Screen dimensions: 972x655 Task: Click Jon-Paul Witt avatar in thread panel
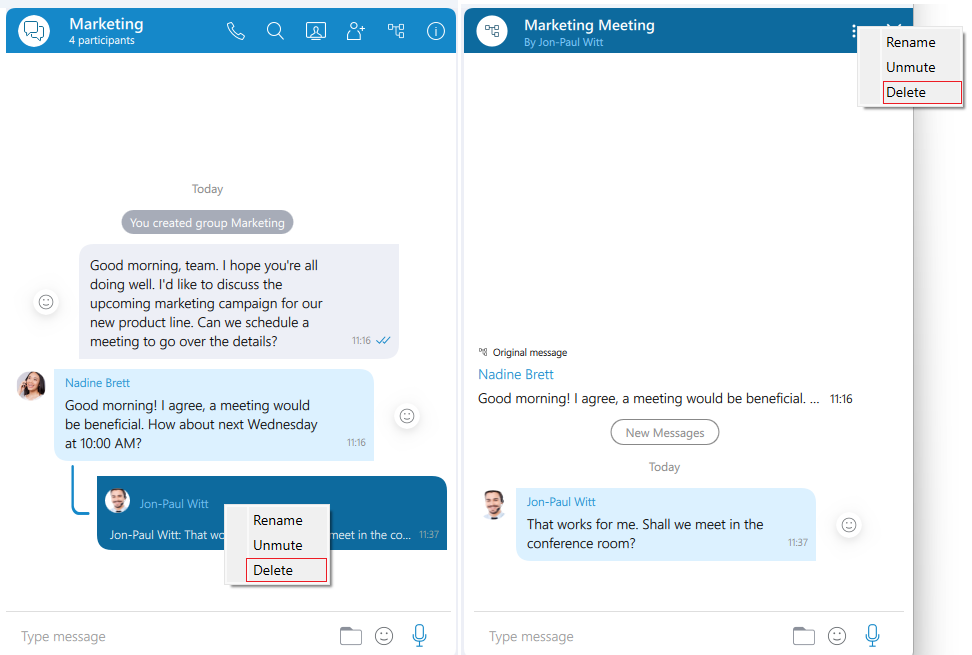[x=494, y=504]
